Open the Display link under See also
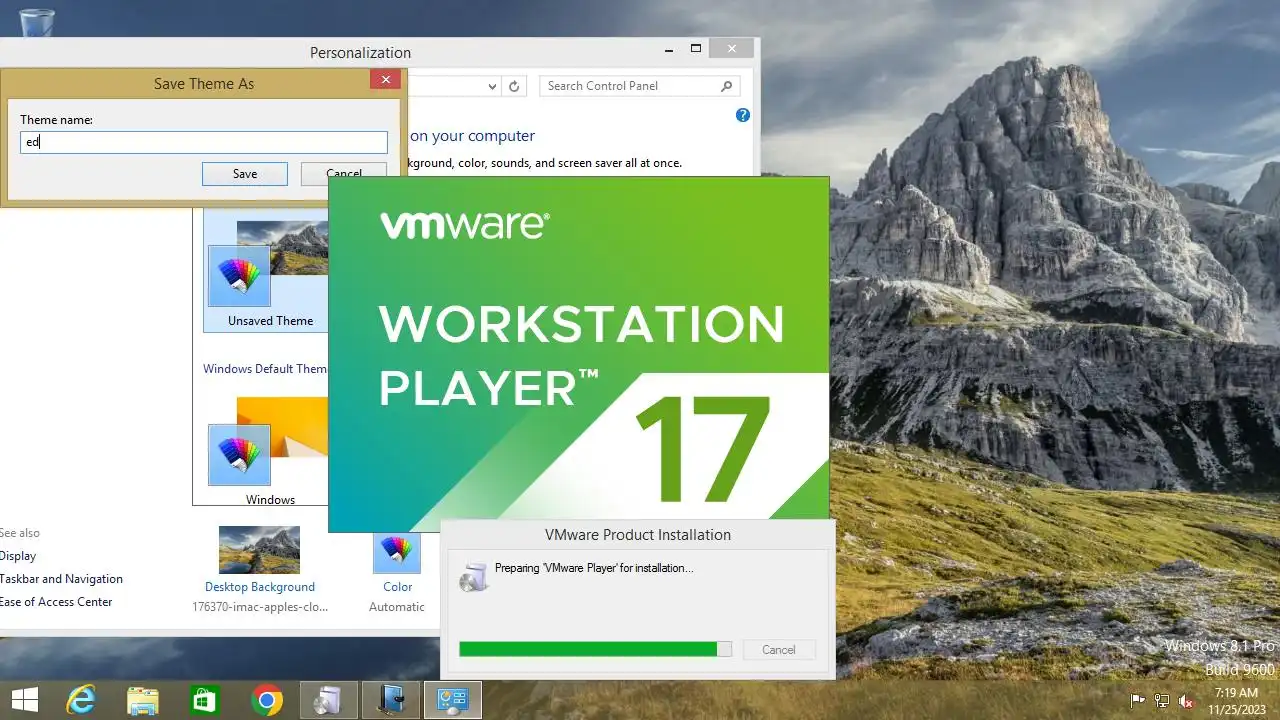Viewport: 1280px width, 720px height. point(17,556)
